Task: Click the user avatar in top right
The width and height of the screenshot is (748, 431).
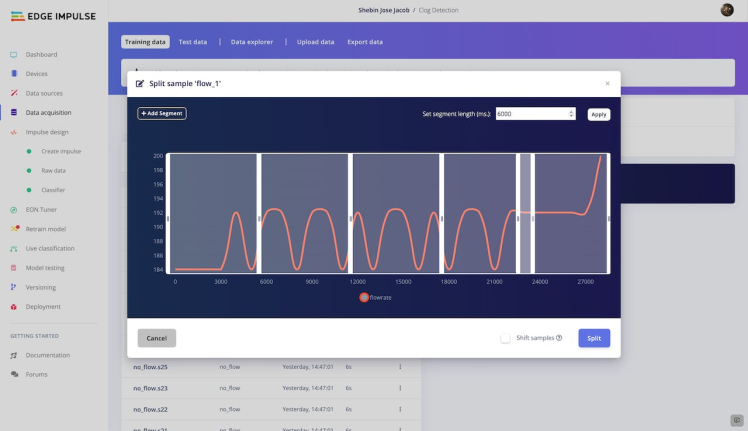Action: point(727,10)
